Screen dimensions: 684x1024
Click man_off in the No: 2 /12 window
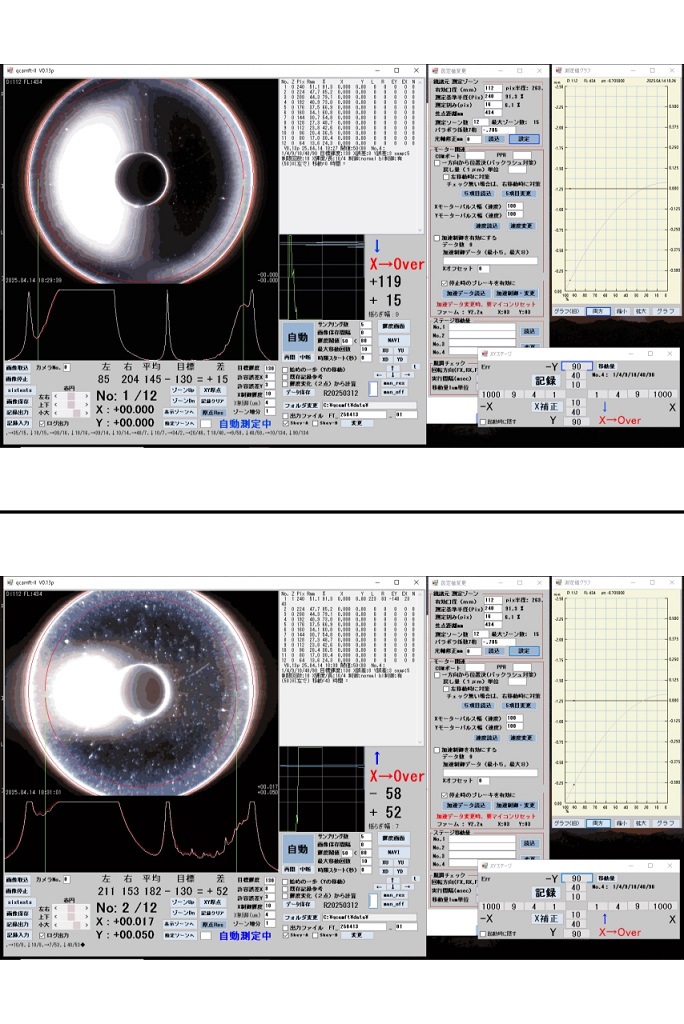393,903
